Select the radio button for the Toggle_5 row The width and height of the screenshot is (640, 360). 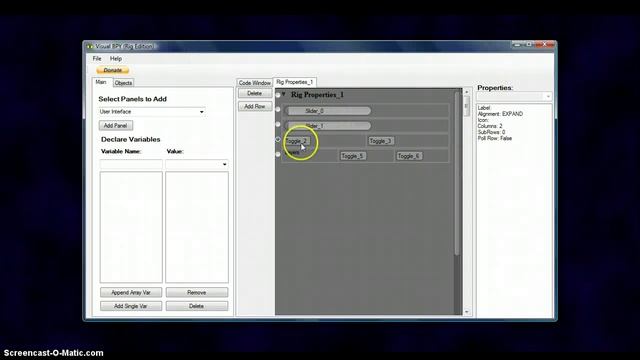(x=278, y=154)
